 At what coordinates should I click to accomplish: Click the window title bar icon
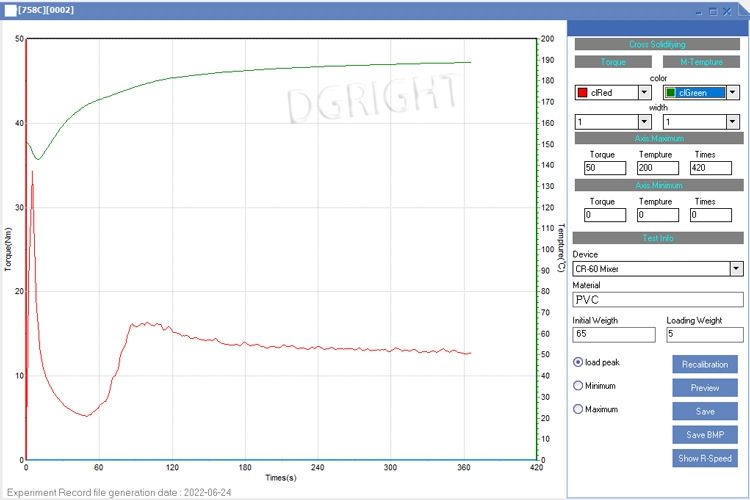(x=10, y=11)
